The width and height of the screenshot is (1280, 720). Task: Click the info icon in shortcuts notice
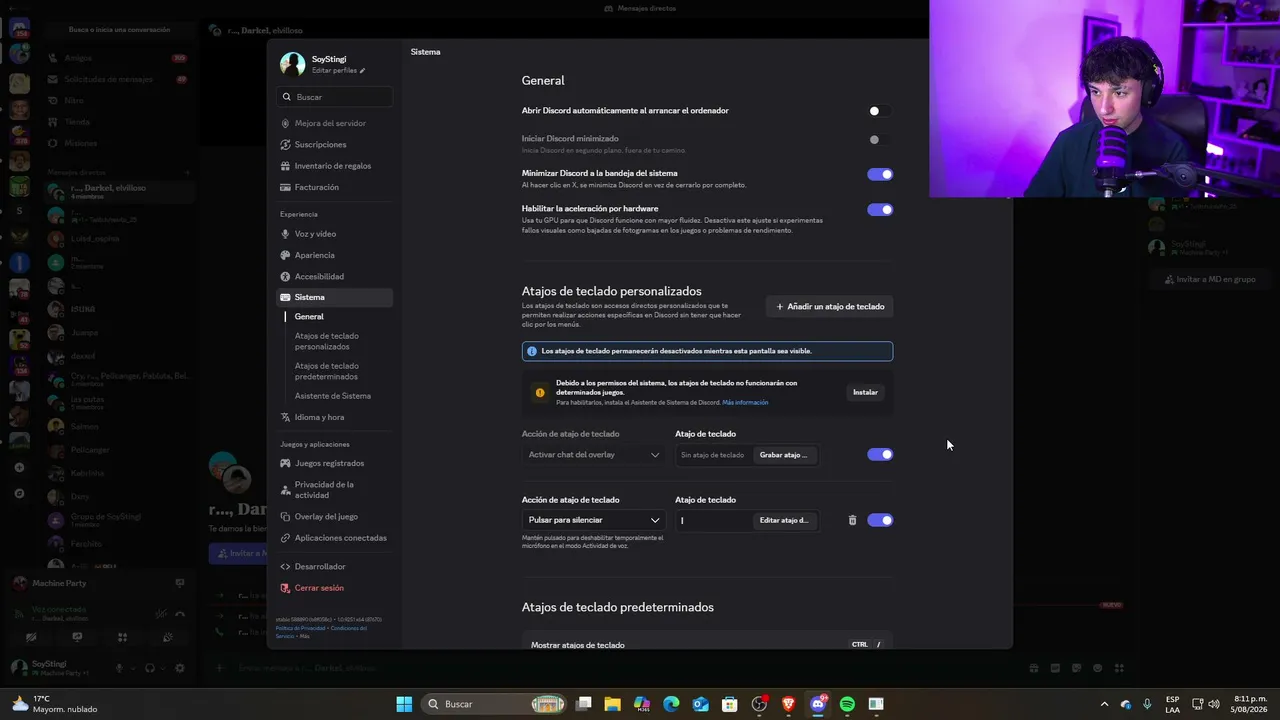pos(532,351)
